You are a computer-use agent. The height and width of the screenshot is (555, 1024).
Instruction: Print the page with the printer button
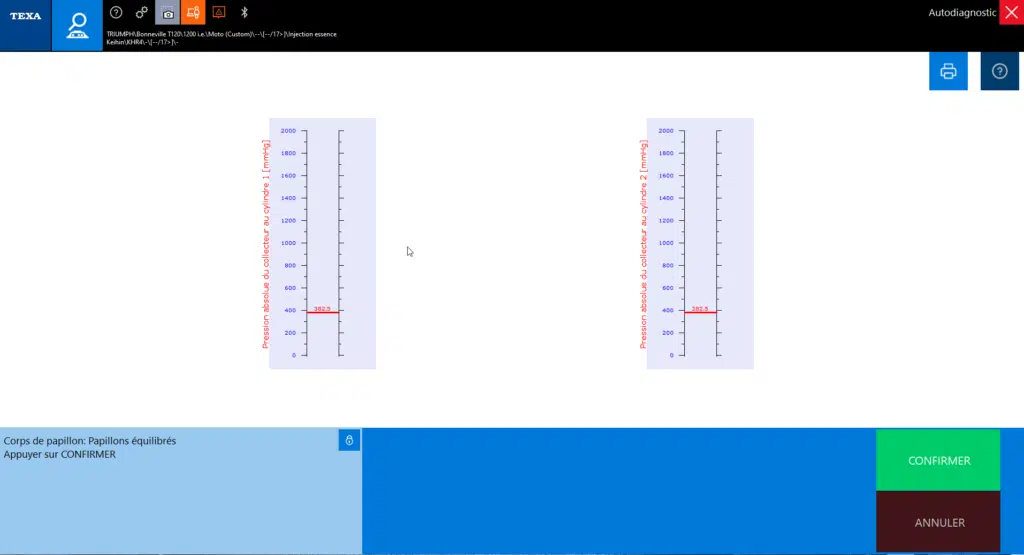coord(948,71)
